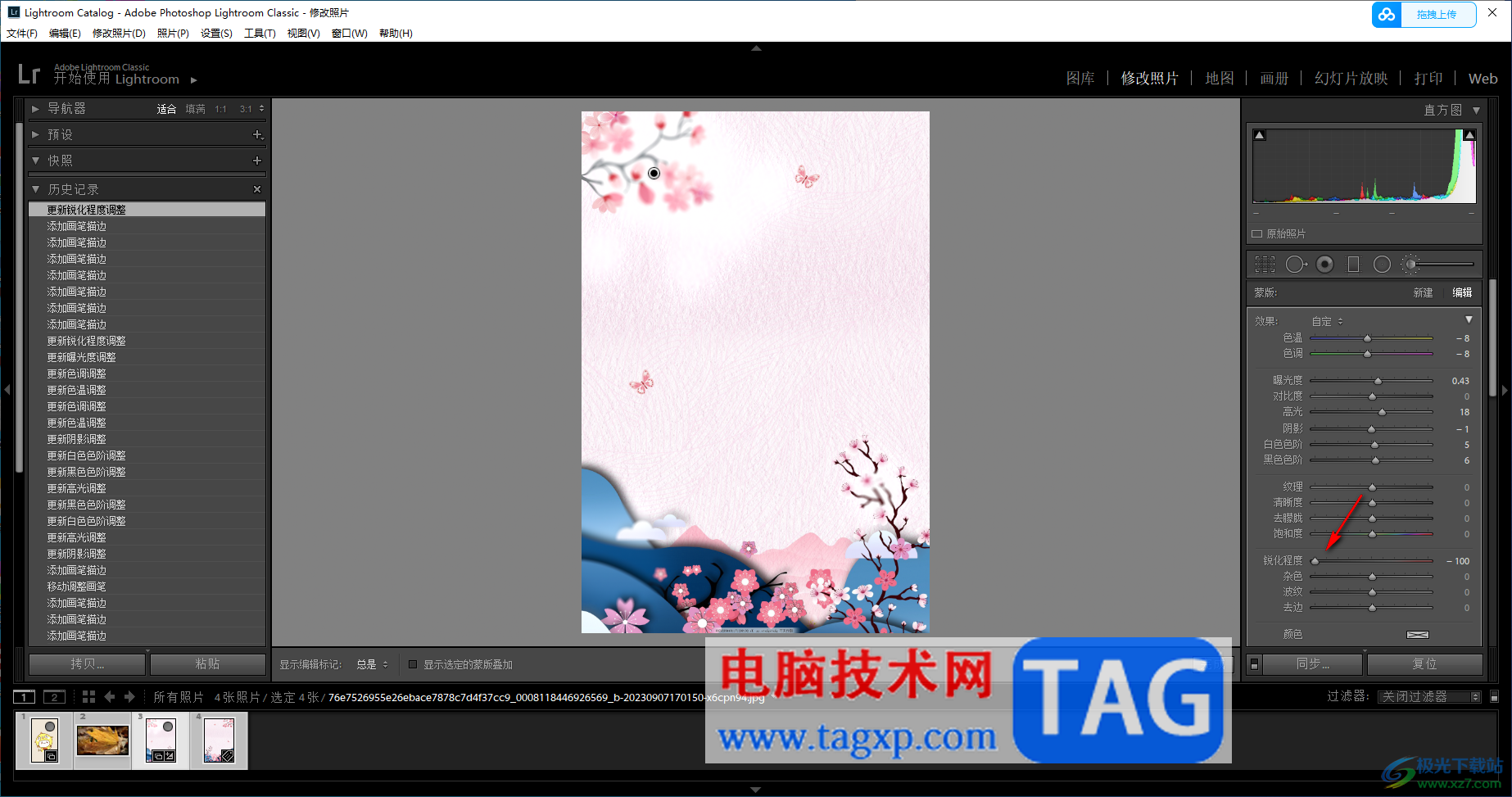Add a new preset with plus icon
This screenshot has height=797, width=1512.
click(257, 134)
